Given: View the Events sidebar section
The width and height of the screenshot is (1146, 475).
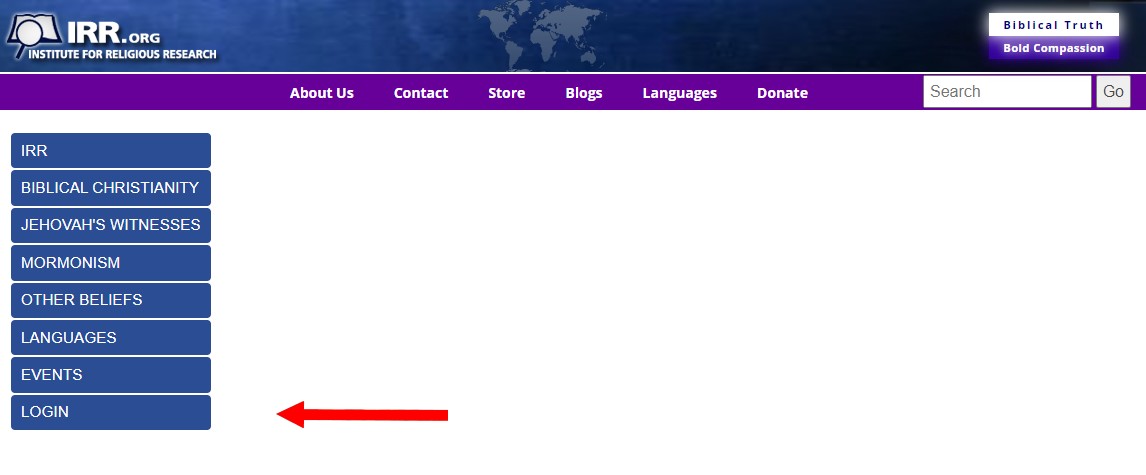Looking at the screenshot, I should click(111, 375).
